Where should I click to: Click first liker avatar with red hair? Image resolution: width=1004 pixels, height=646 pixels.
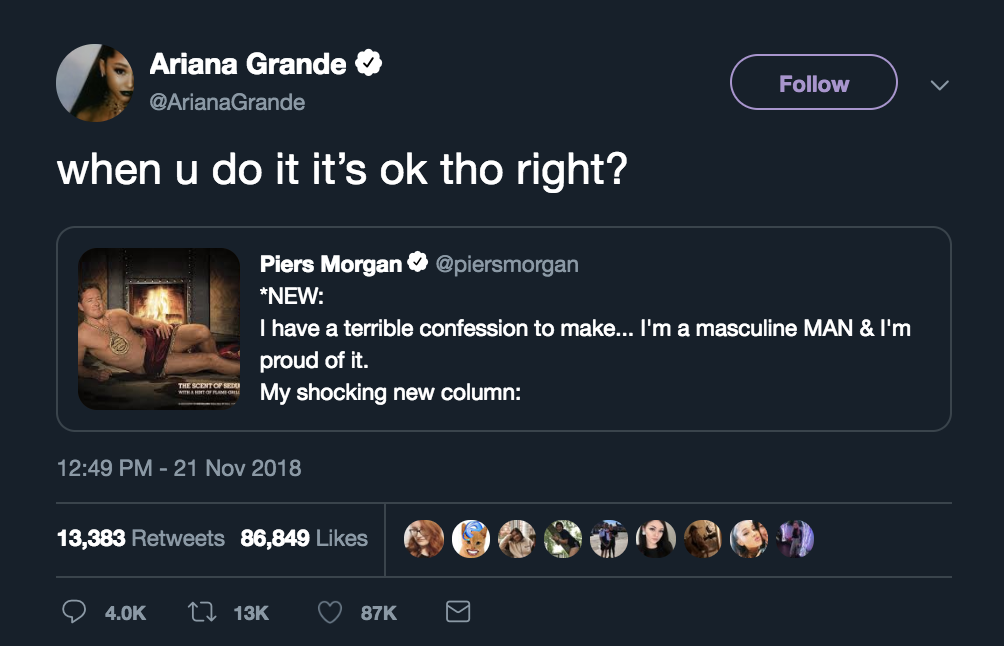[x=423, y=538]
